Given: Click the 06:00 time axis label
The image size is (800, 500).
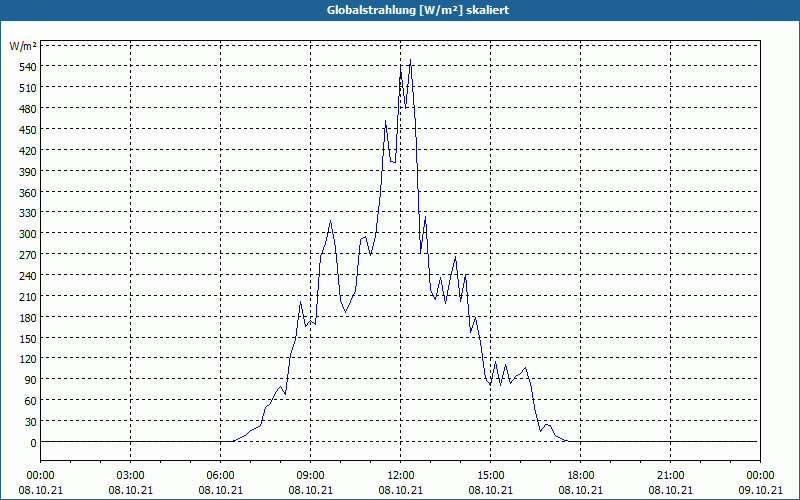Looking at the screenshot, I should click(x=220, y=476).
